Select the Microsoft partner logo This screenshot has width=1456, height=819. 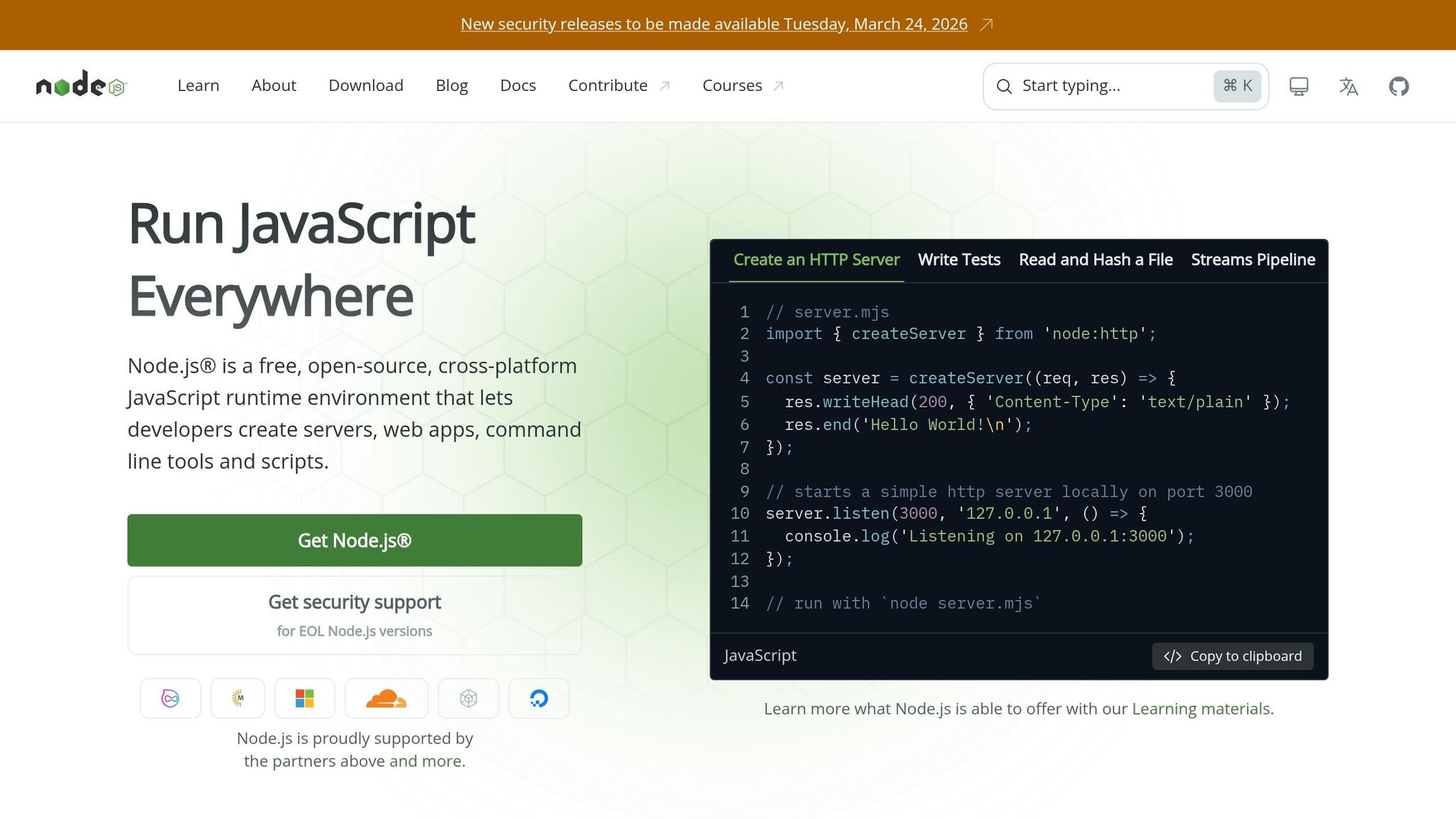(304, 698)
